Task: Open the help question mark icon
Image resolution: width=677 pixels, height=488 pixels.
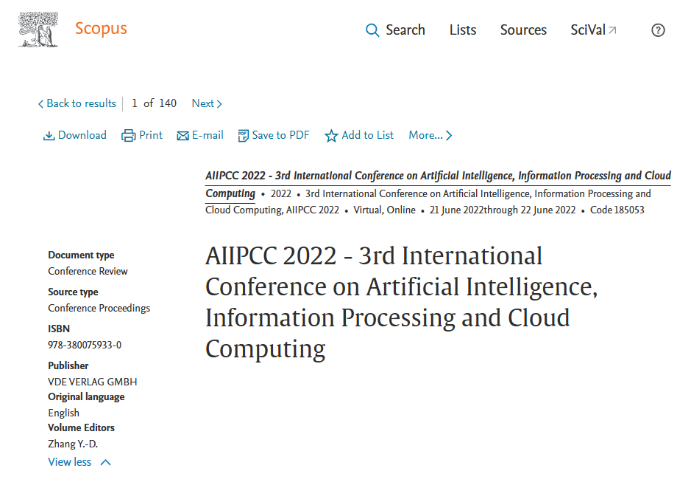Action: tap(657, 30)
